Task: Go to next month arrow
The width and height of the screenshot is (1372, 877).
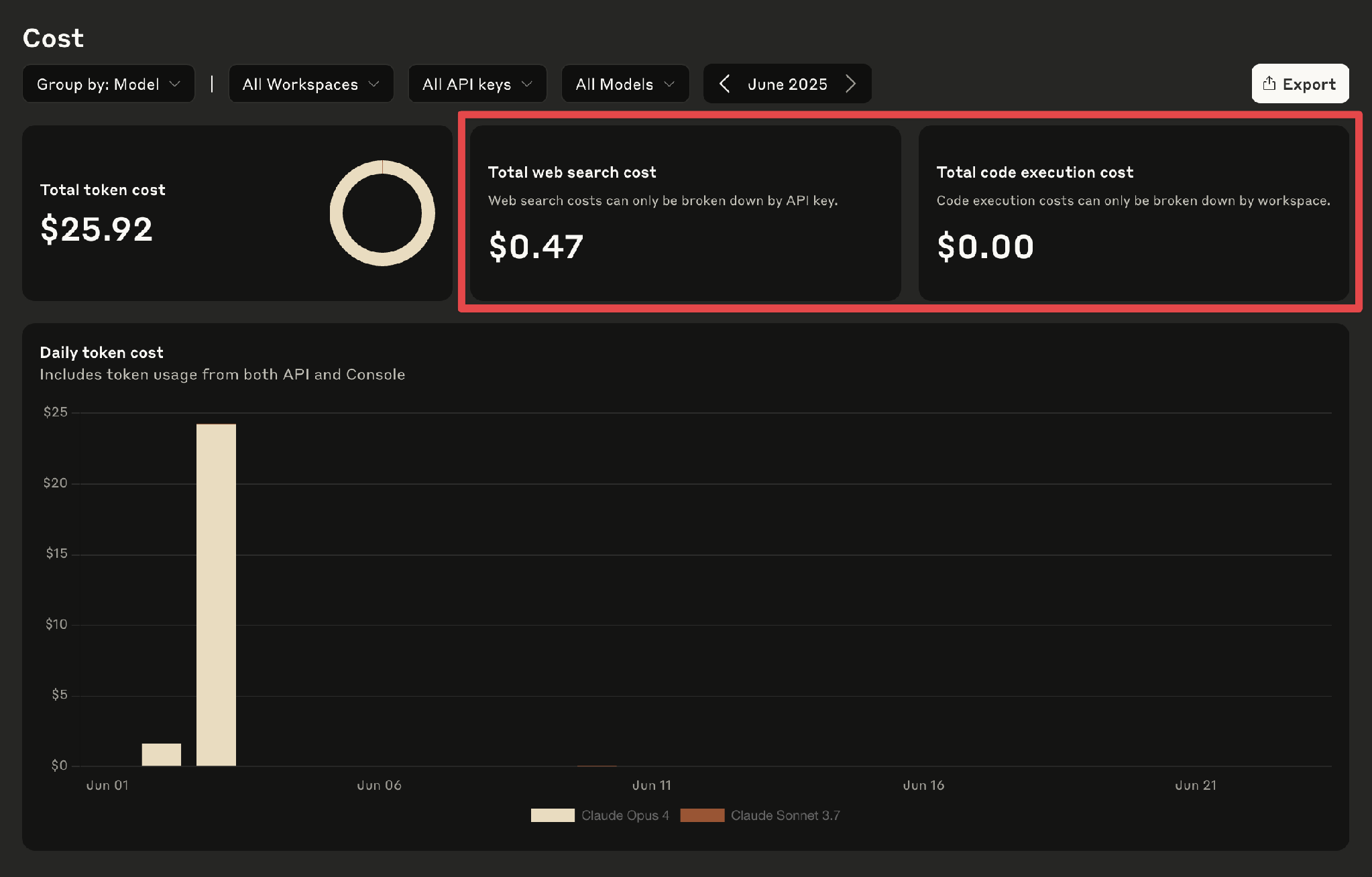Action: pos(850,84)
